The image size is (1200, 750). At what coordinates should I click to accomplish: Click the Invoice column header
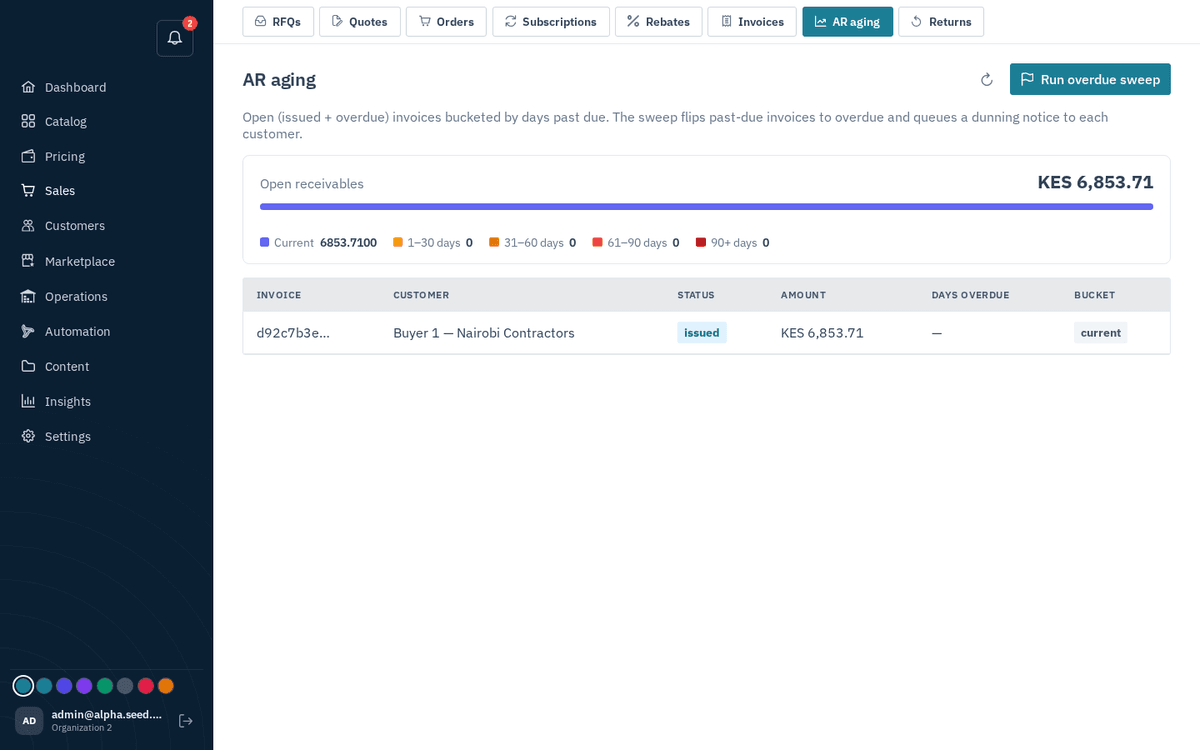tap(279, 295)
